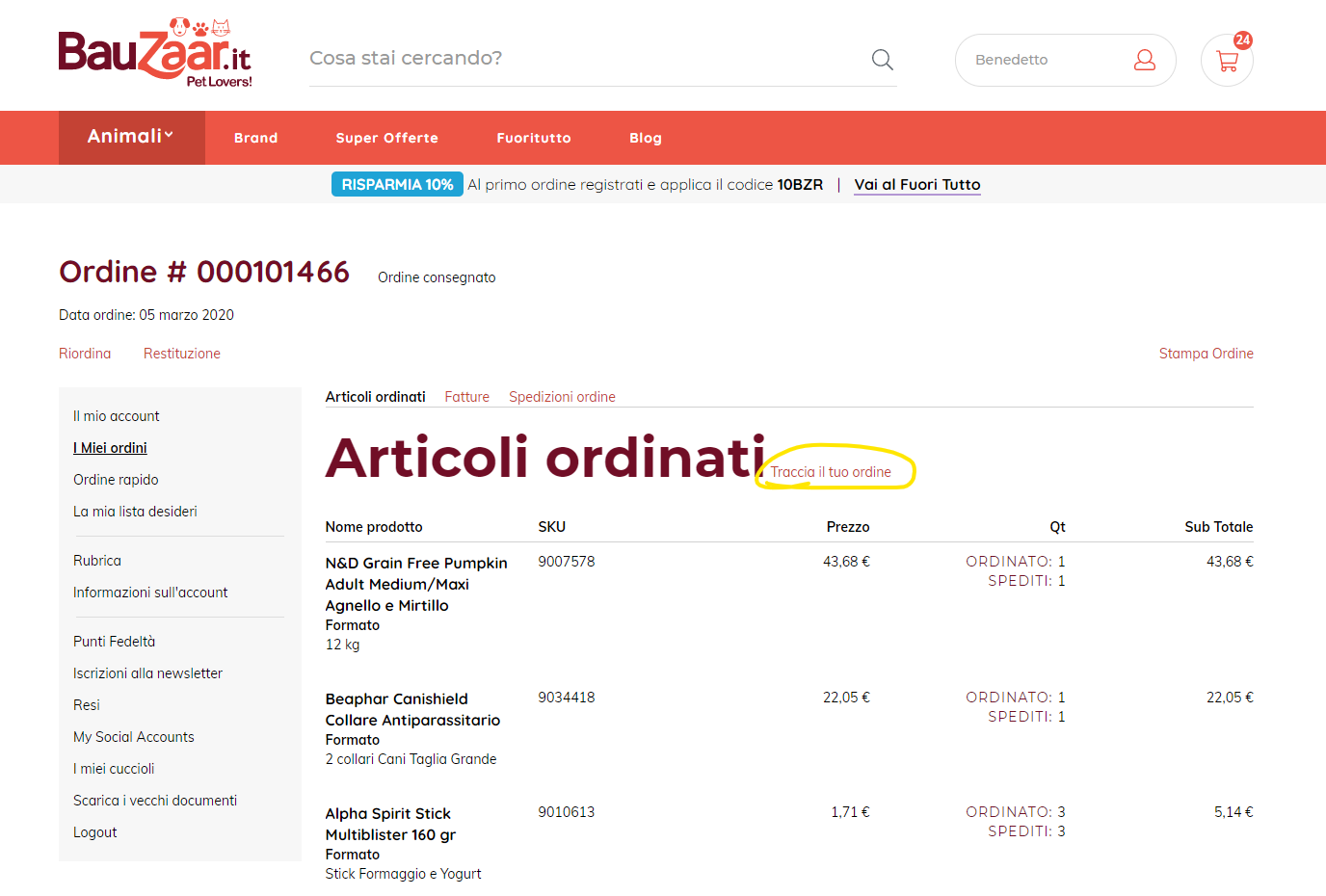Open 'Informazioni sull'account' link
The height and width of the screenshot is (896, 1326).
point(150,593)
